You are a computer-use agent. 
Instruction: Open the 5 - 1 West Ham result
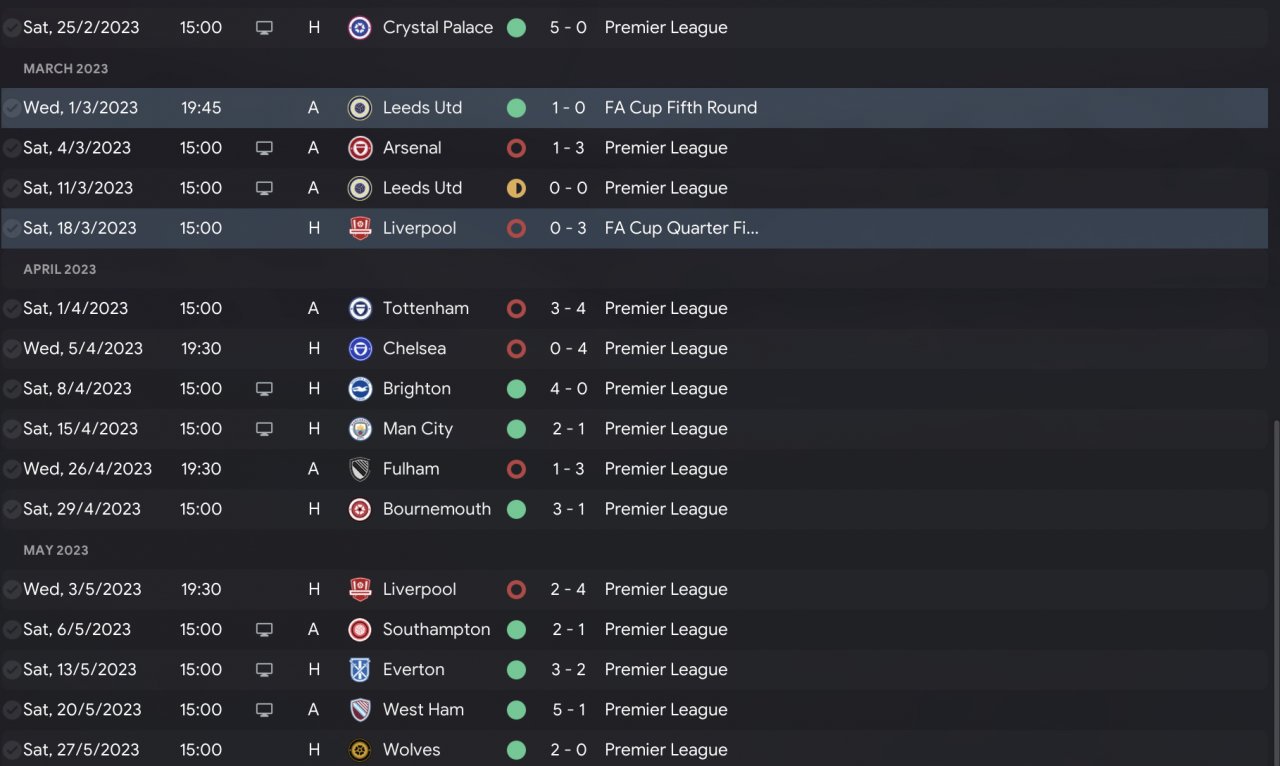pyautogui.click(x=568, y=710)
